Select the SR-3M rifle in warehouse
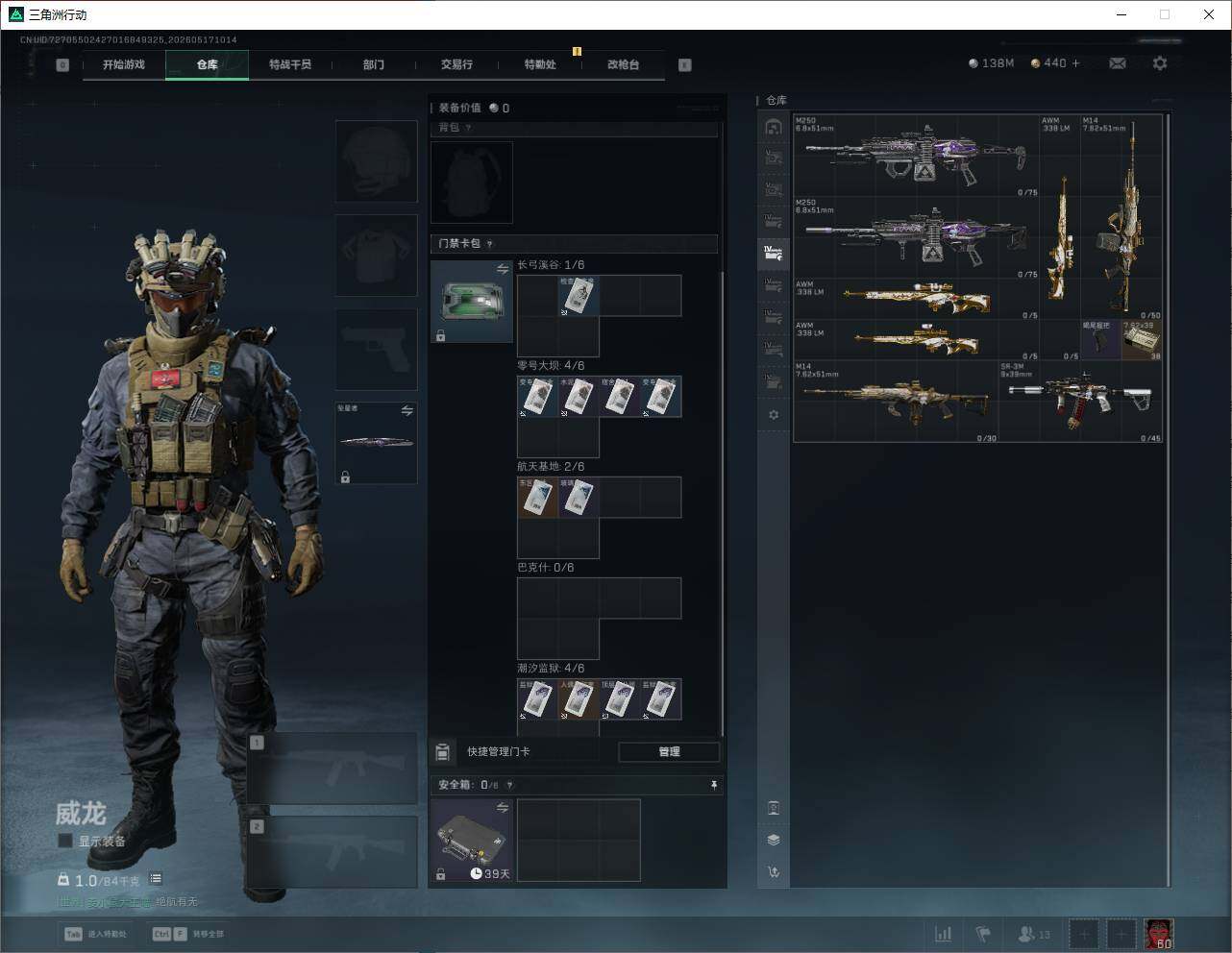The height and width of the screenshot is (953, 1232). pyautogui.click(x=1081, y=402)
